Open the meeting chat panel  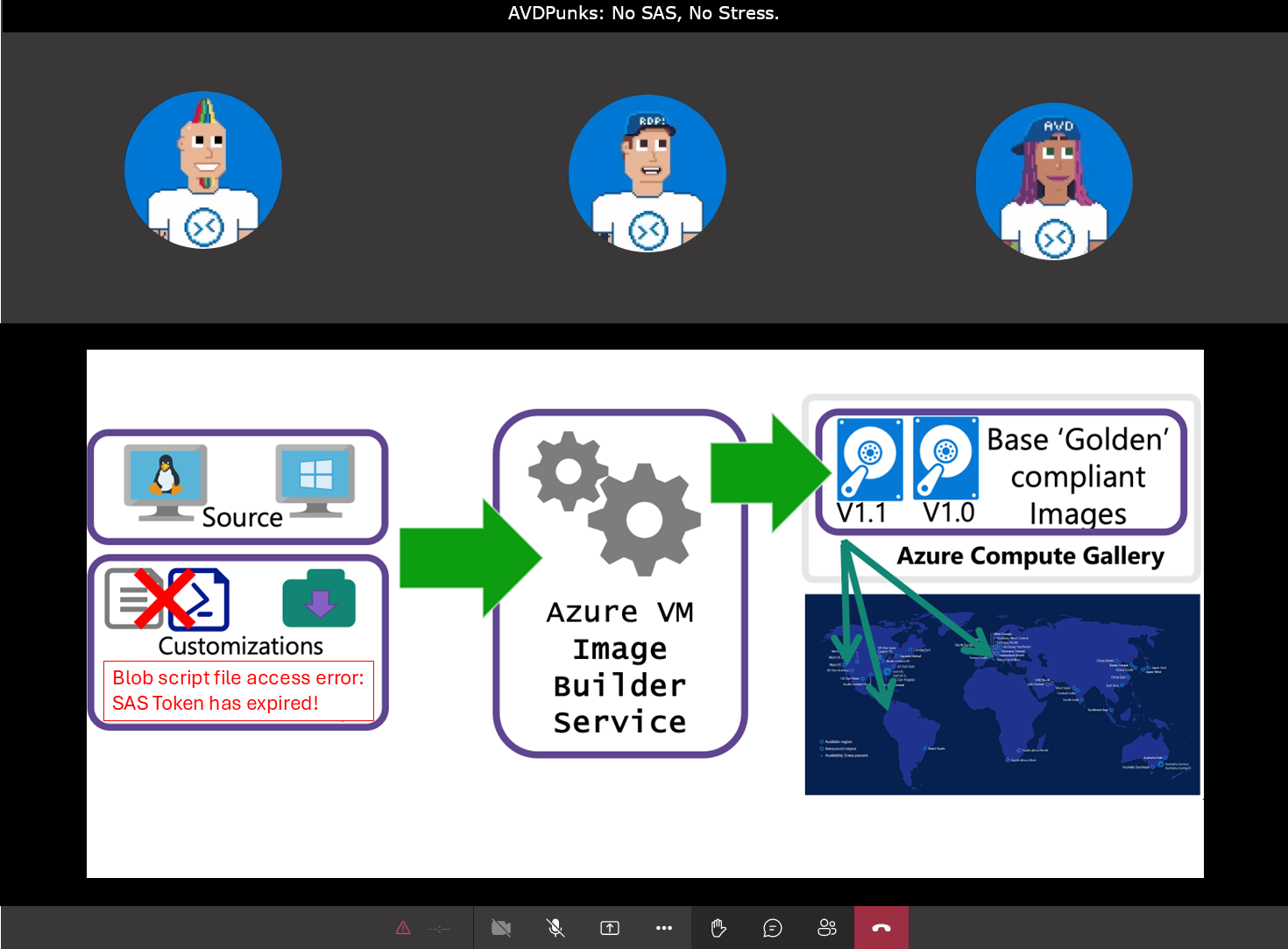click(772, 927)
